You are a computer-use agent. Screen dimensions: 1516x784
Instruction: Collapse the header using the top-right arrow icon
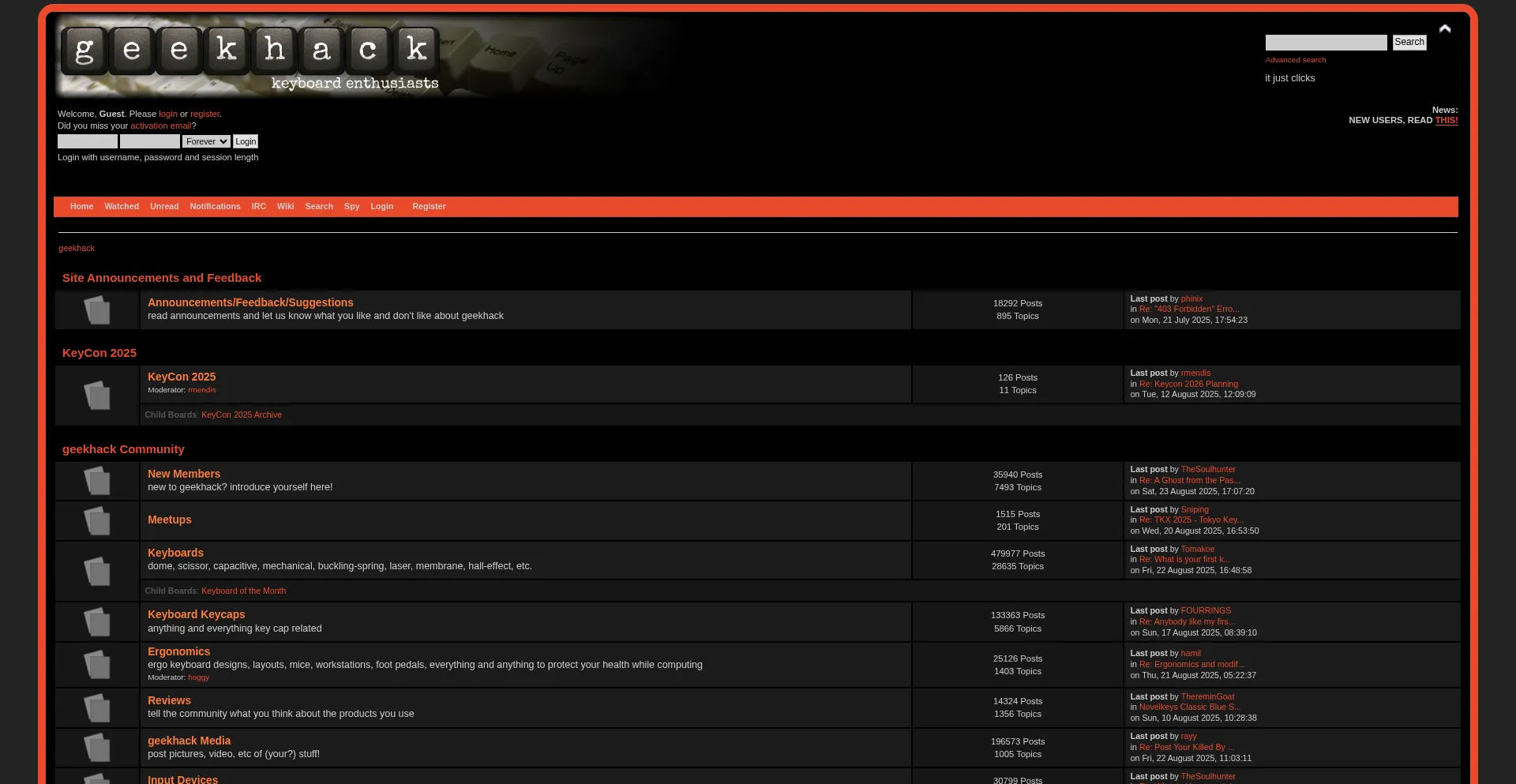(x=1445, y=29)
